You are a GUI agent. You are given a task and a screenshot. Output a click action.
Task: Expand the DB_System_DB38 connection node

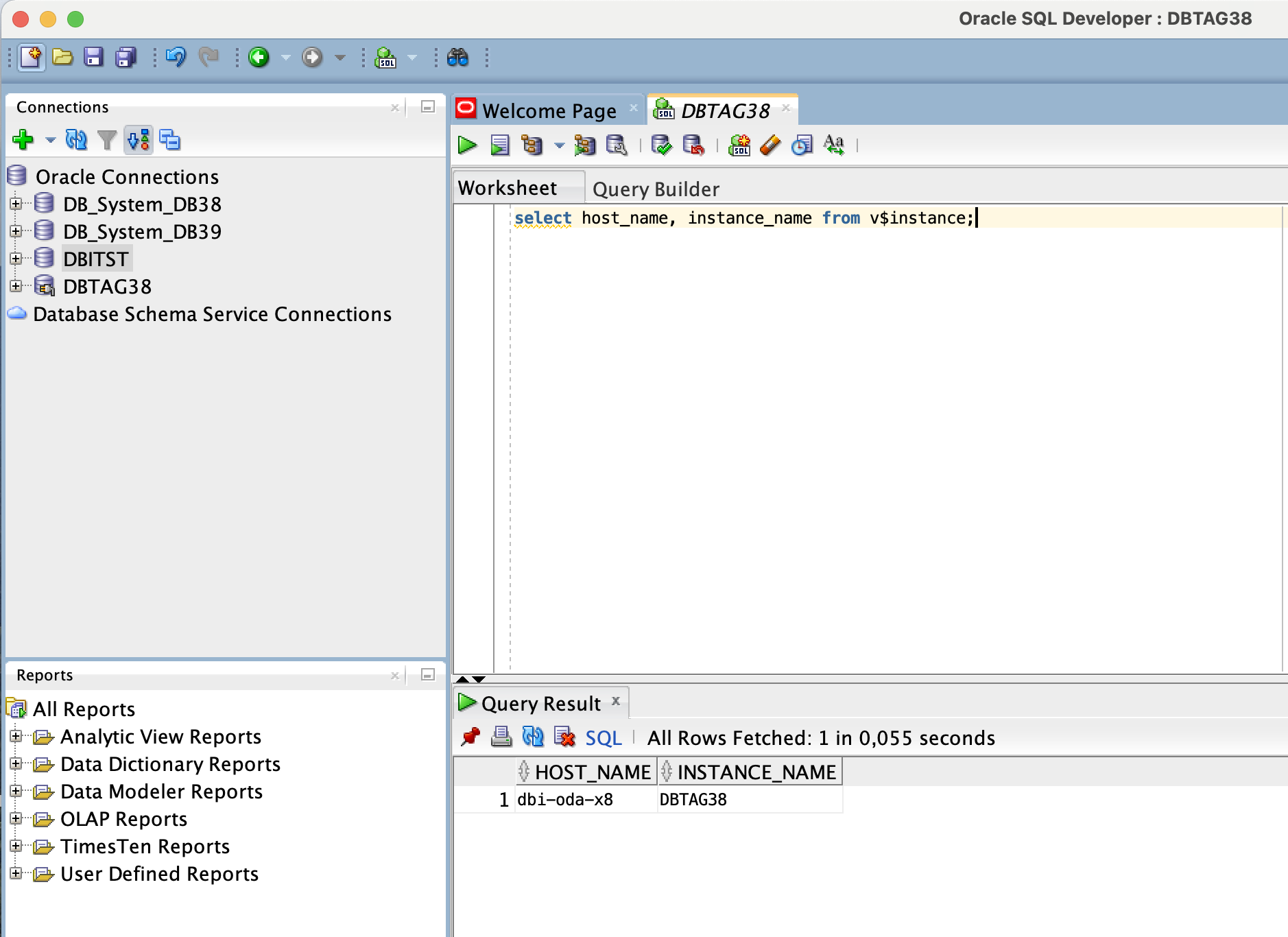(x=16, y=204)
